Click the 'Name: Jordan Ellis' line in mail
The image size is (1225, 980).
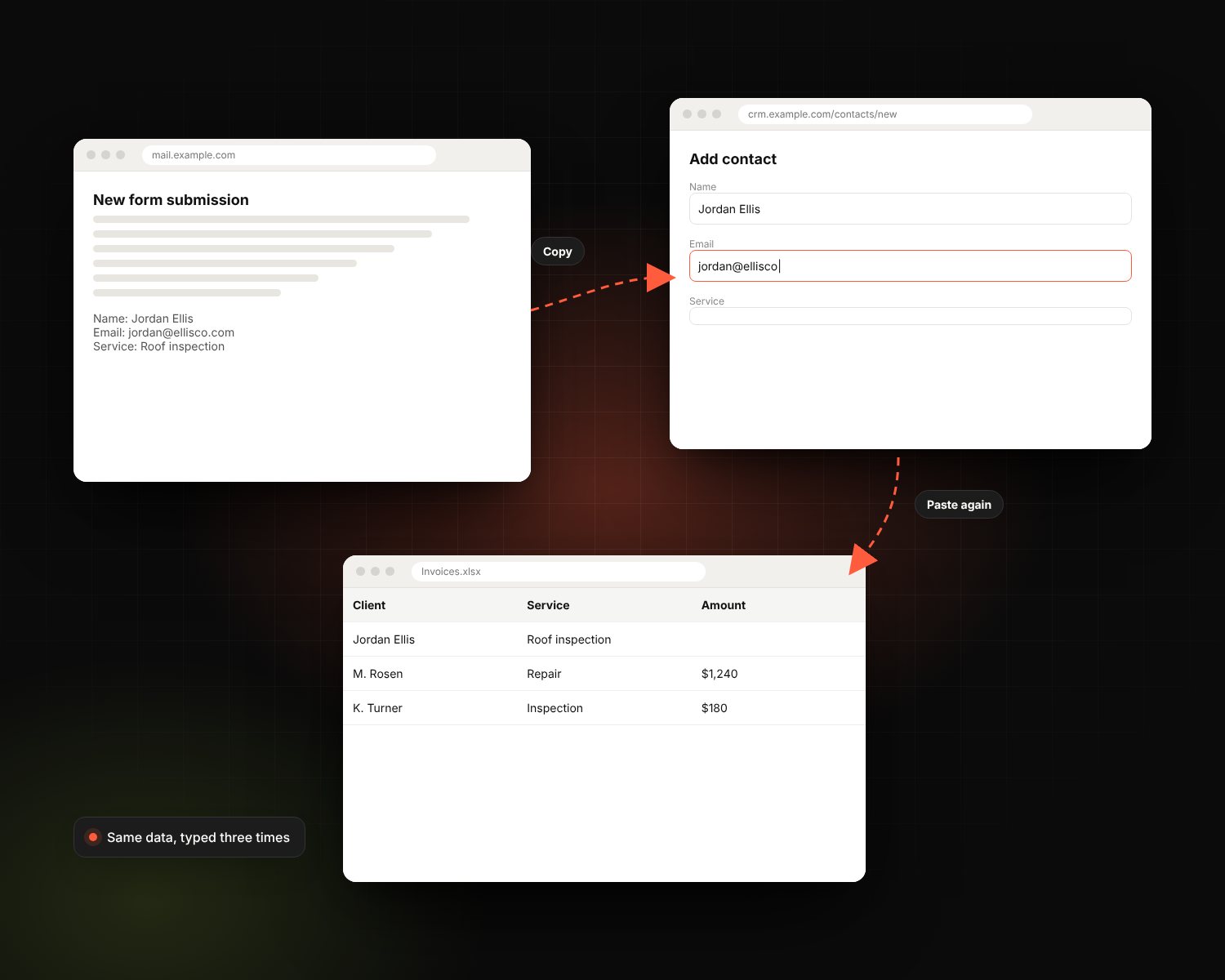click(143, 318)
